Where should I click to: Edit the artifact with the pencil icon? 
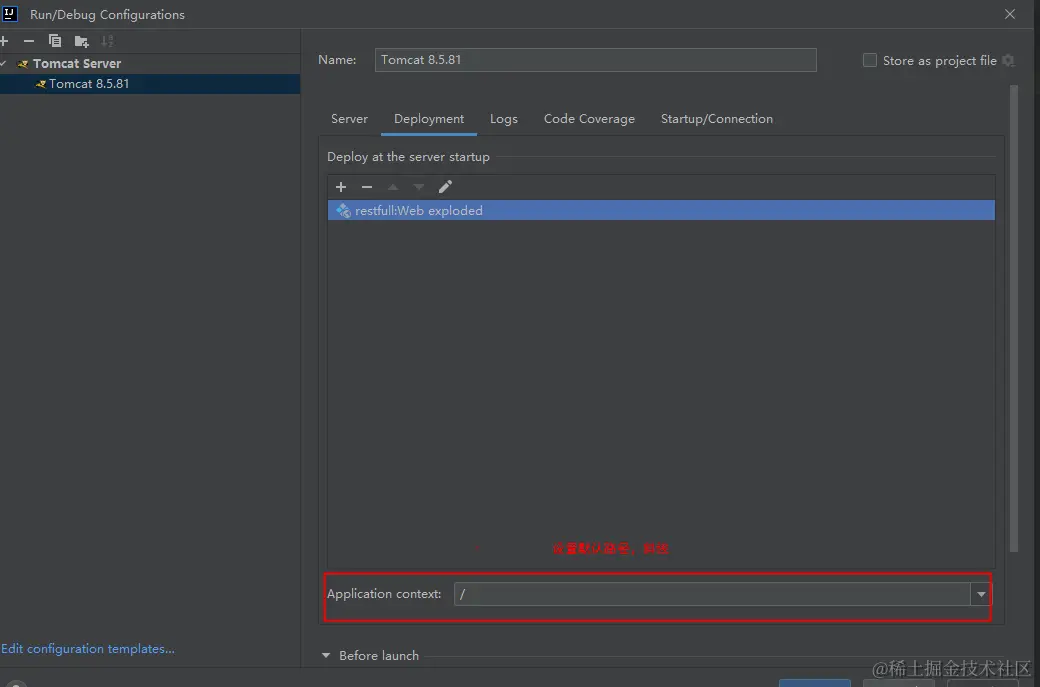coord(445,186)
